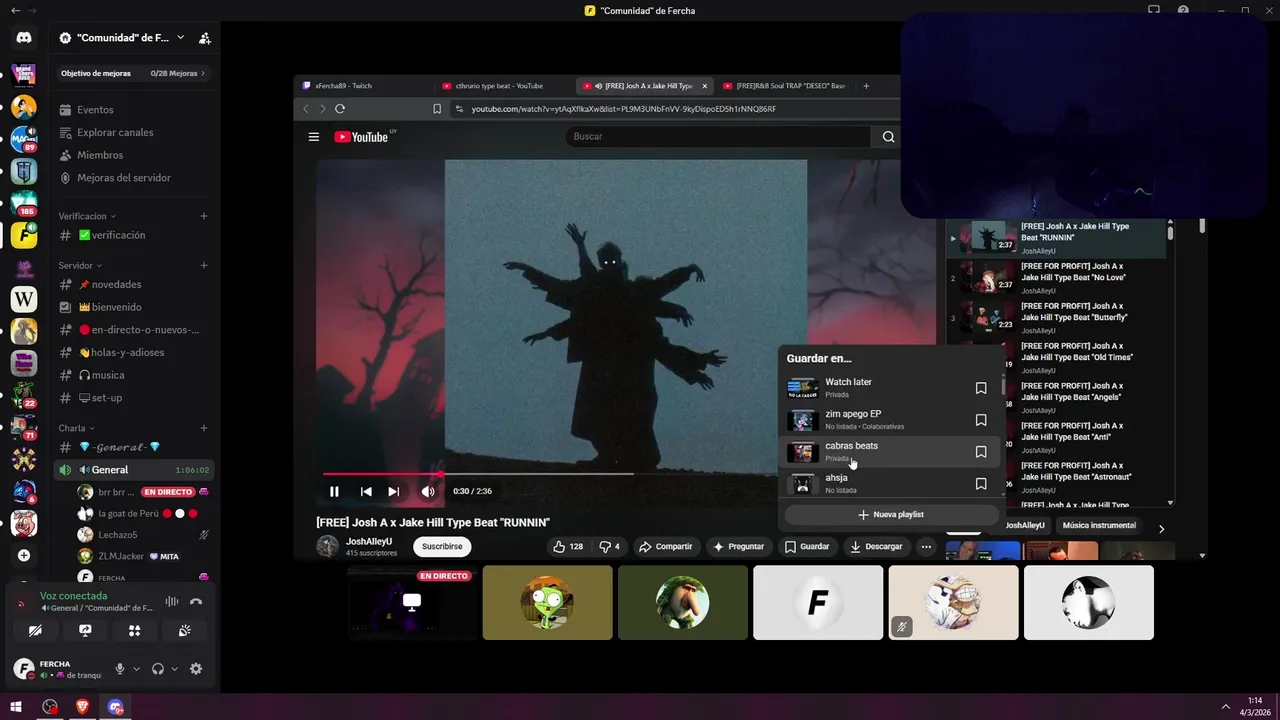This screenshot has width=1280, height=720.
Task: Click the Preguntar button
Action: 739,546
